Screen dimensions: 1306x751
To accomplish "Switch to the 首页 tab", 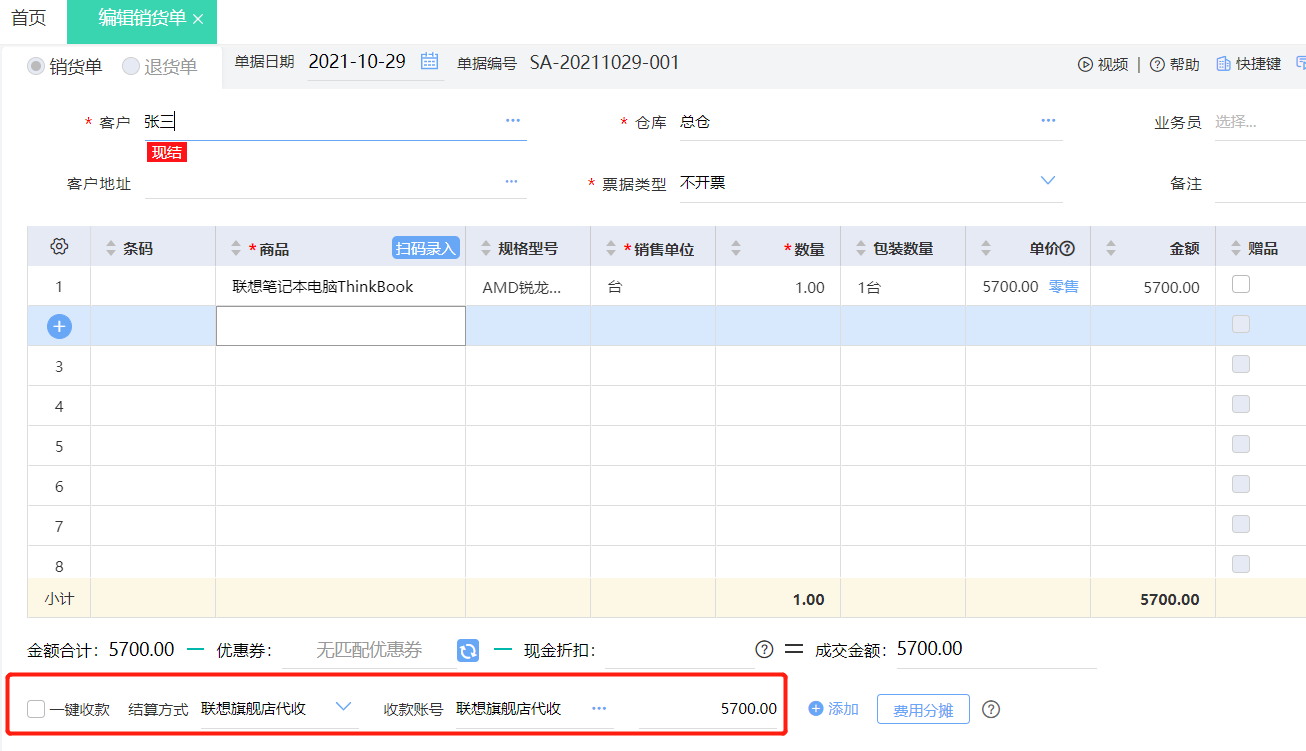I will click(x=28, y=18).
